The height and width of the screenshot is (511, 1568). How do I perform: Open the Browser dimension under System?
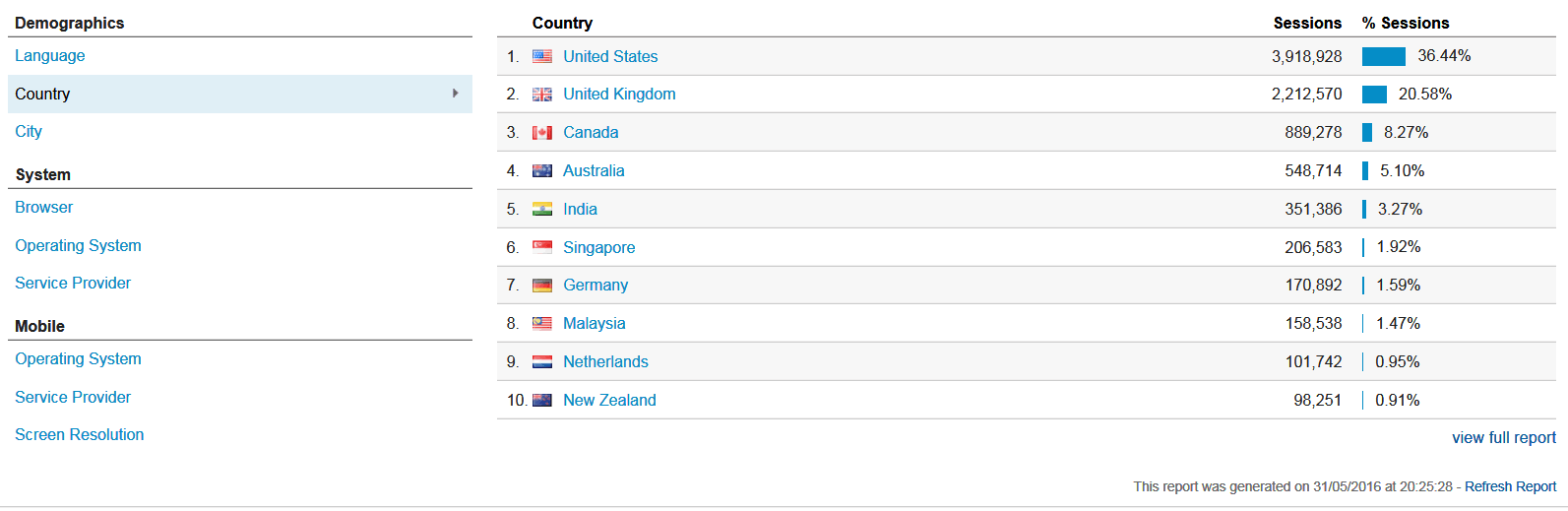pos(44,208)
